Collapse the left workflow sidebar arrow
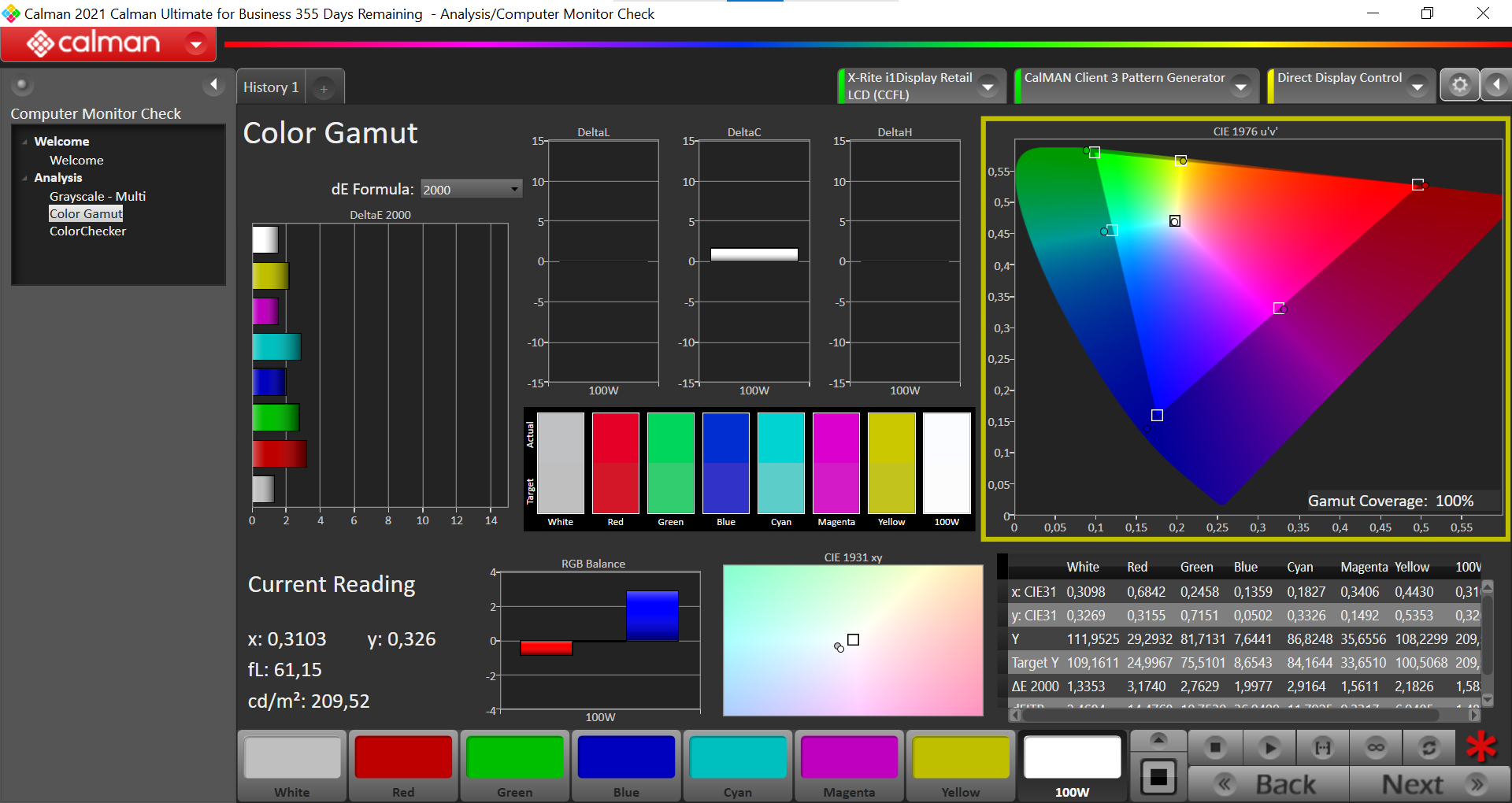 click(x=213, y=84)
